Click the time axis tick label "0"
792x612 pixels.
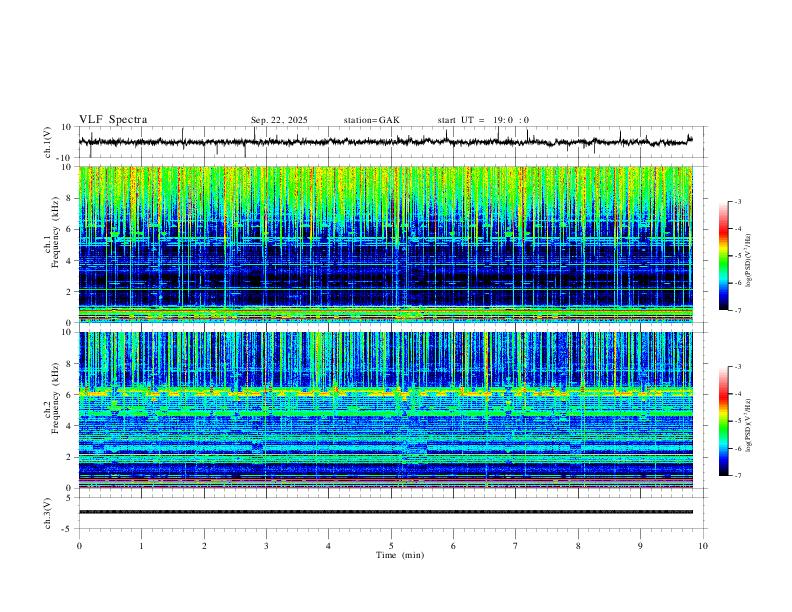tap(79, 546)
